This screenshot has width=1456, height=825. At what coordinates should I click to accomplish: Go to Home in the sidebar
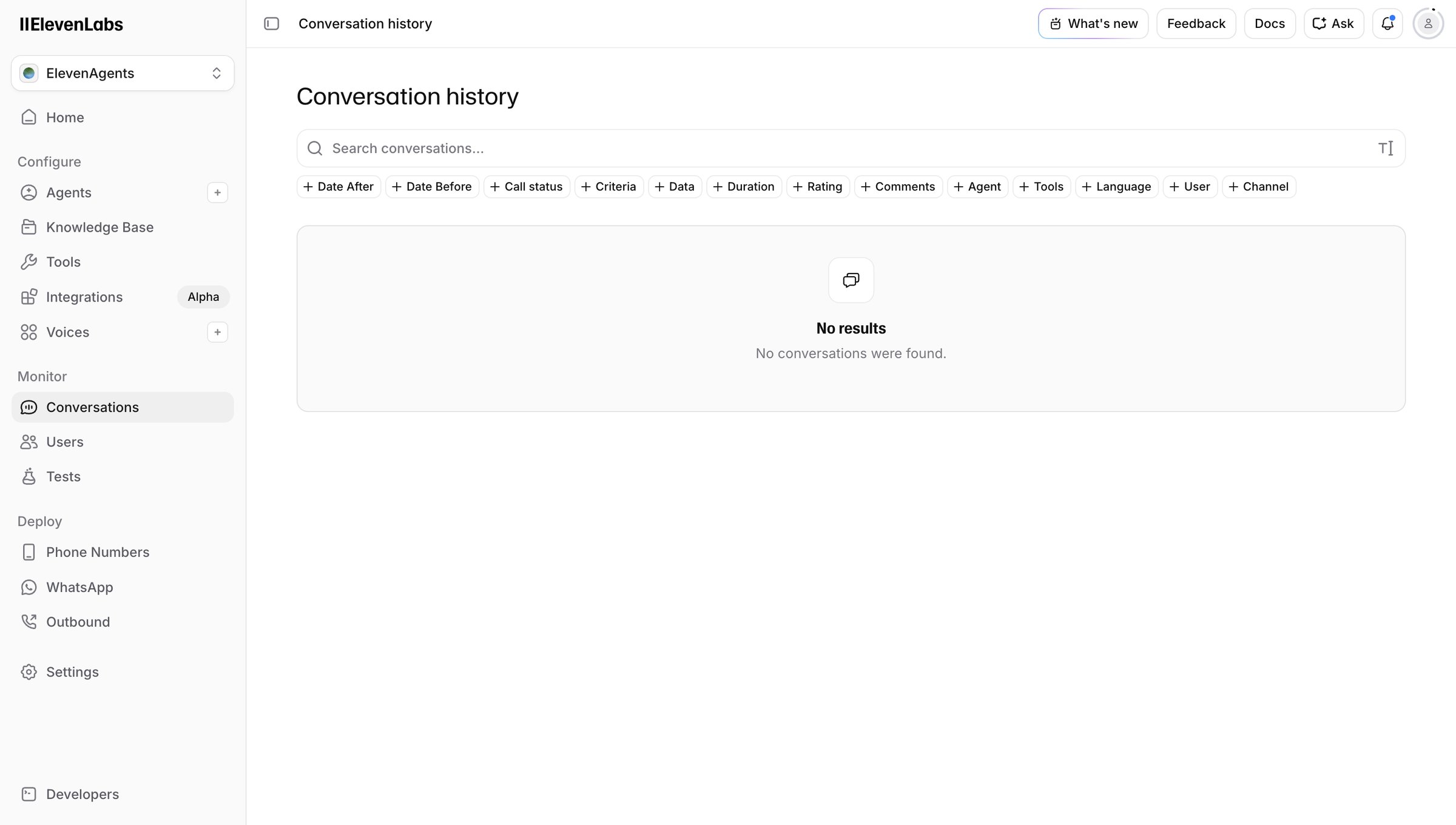tap(123, 118)
